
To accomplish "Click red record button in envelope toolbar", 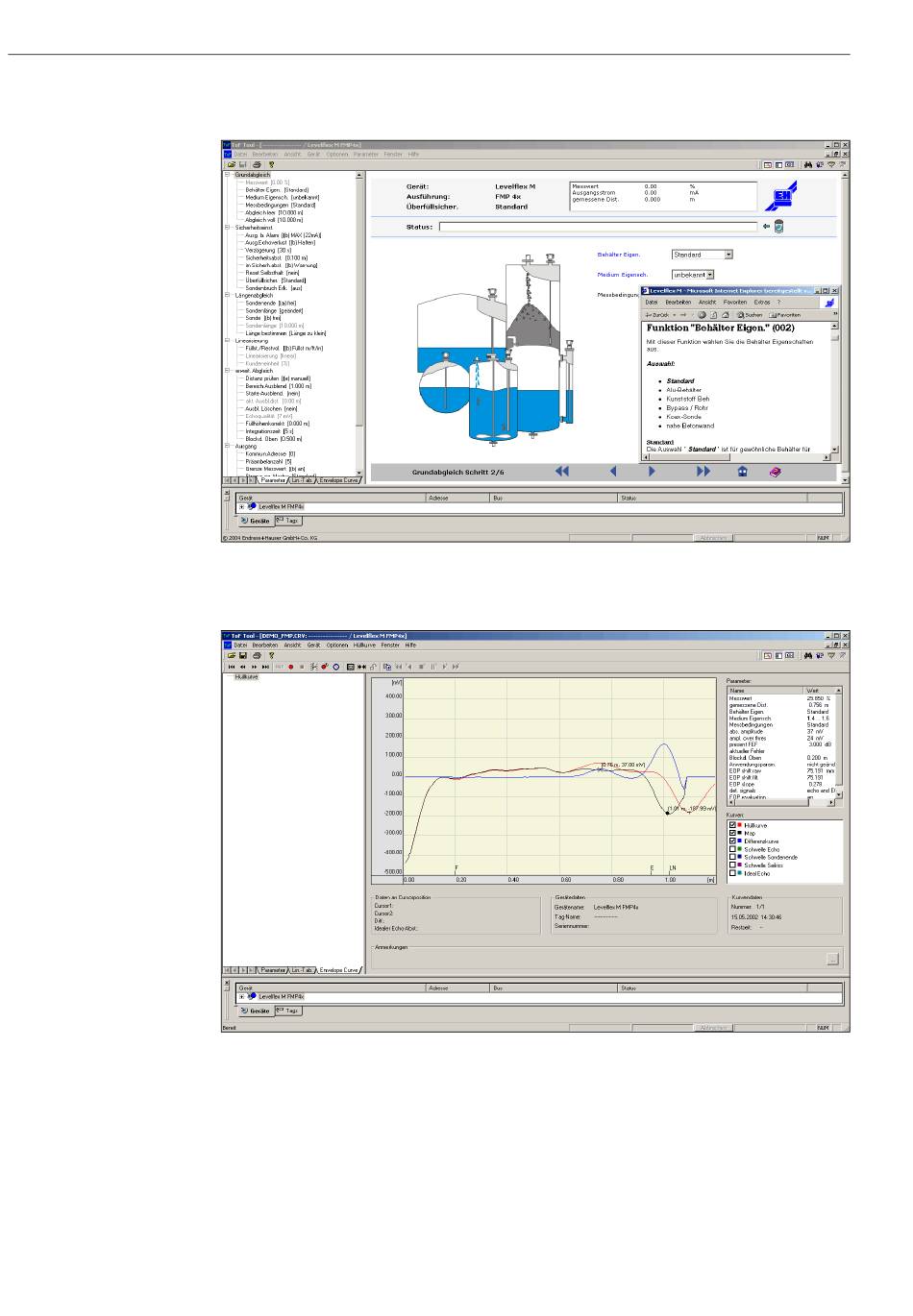I will coord(291,666).
